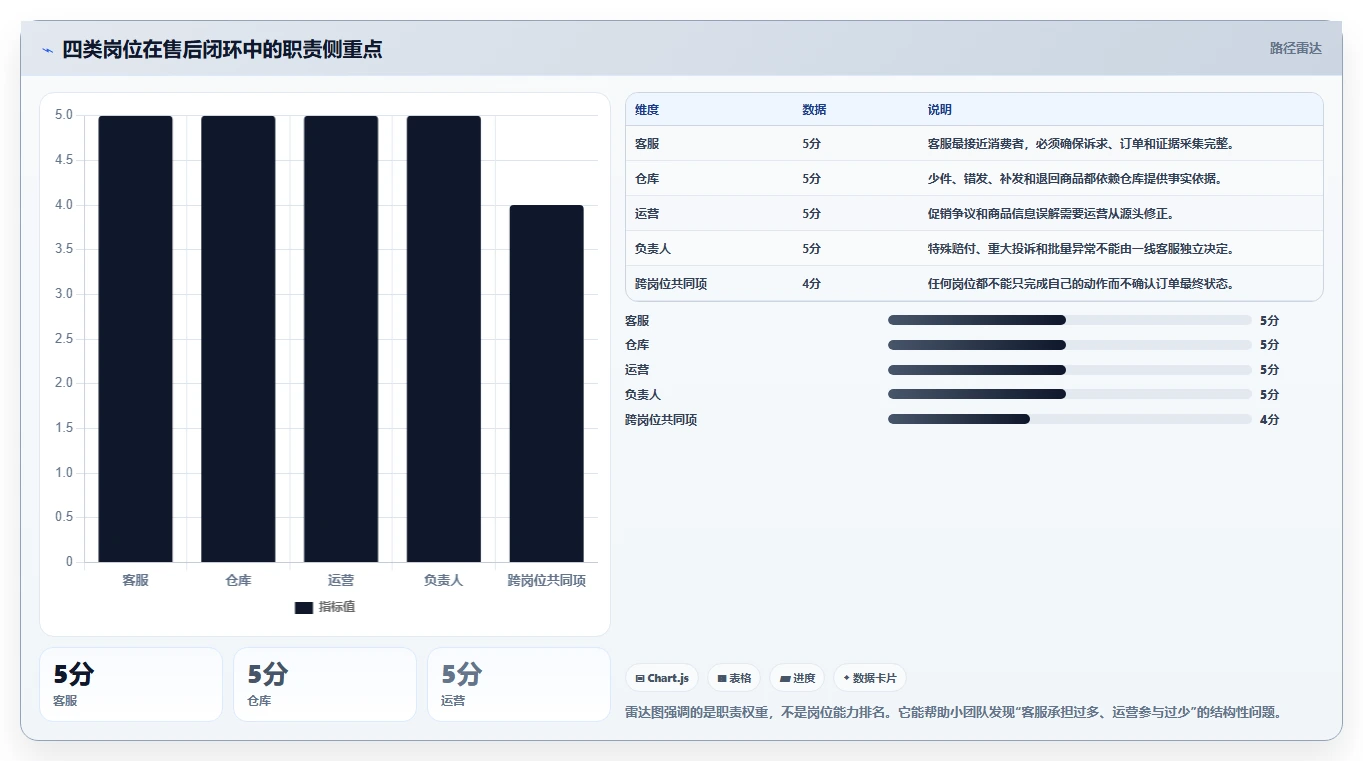This screenshot has height=761, width=1363.
Task: Open the 5分 运营 data card
Action: [x=519, y=684]
